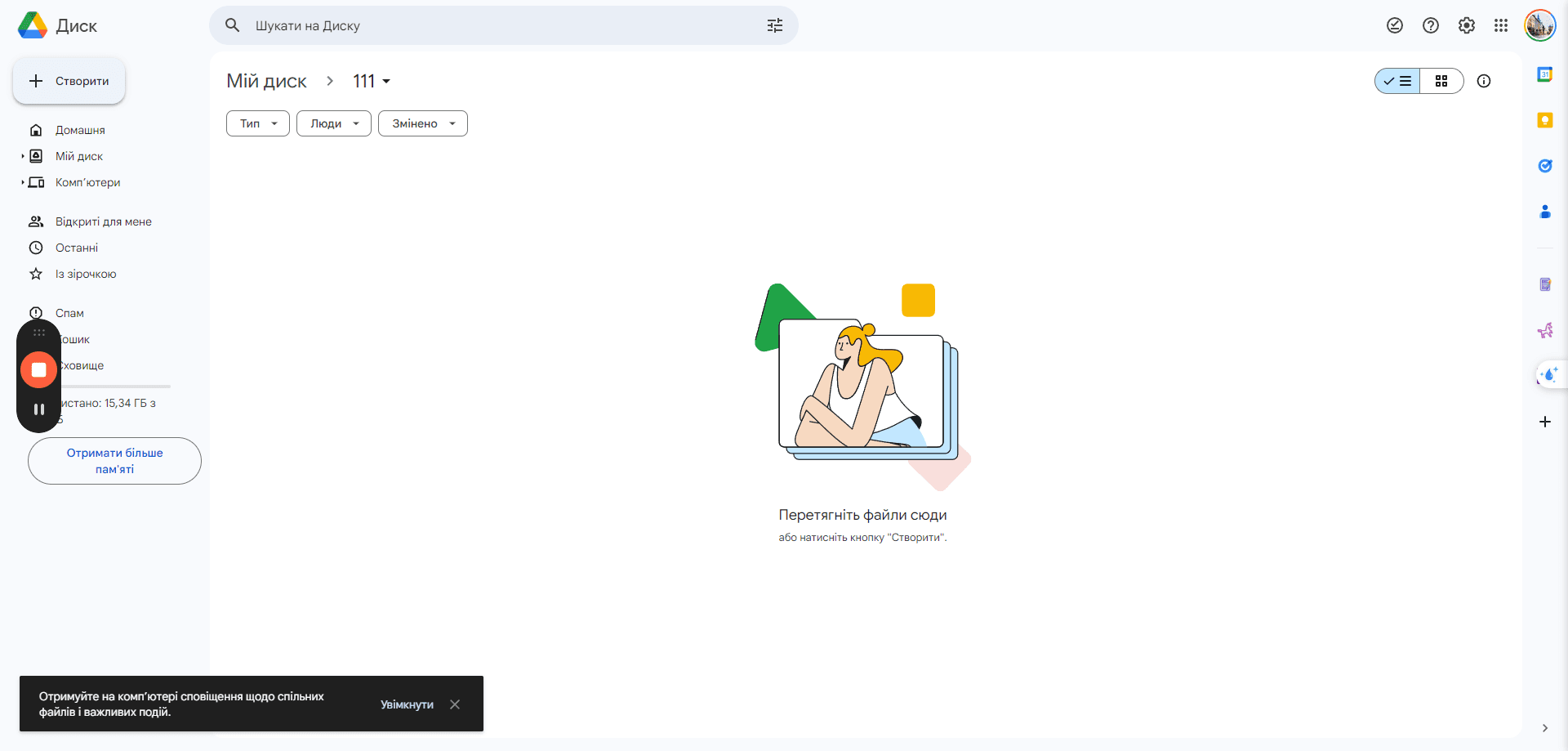Viewport: 1568px width, 751px height.
Task: Open the Help question mark icon
Action: pyautogui.click(x=1431, y=25)
